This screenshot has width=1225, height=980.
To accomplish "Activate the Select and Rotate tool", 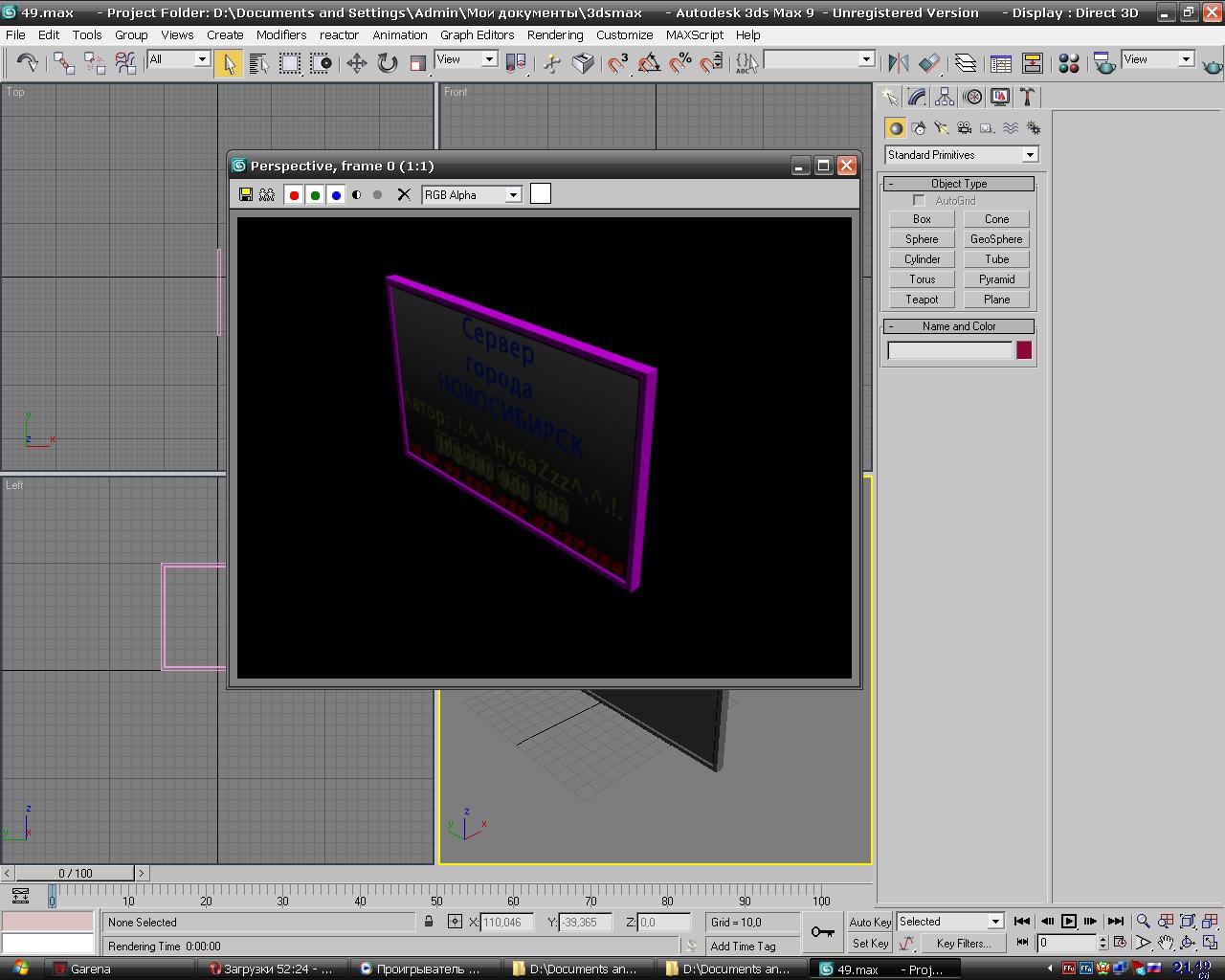I will point(387,63).
